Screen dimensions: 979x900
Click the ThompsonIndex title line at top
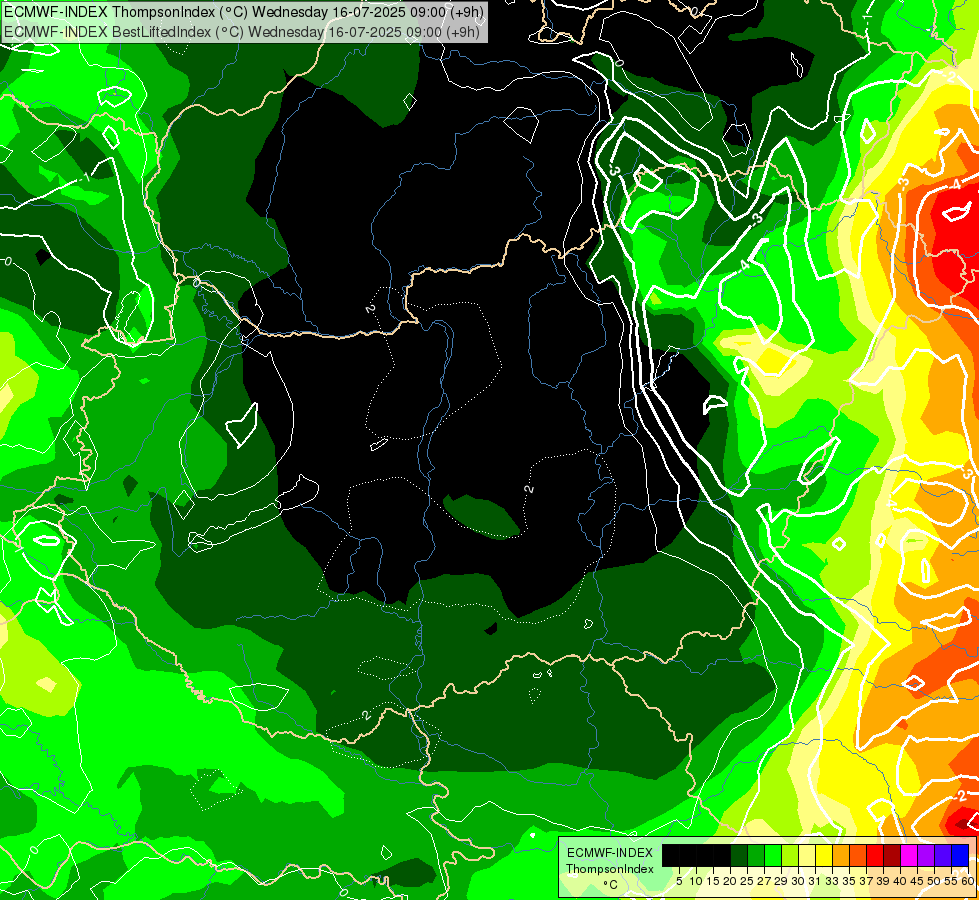coord(244,12)
